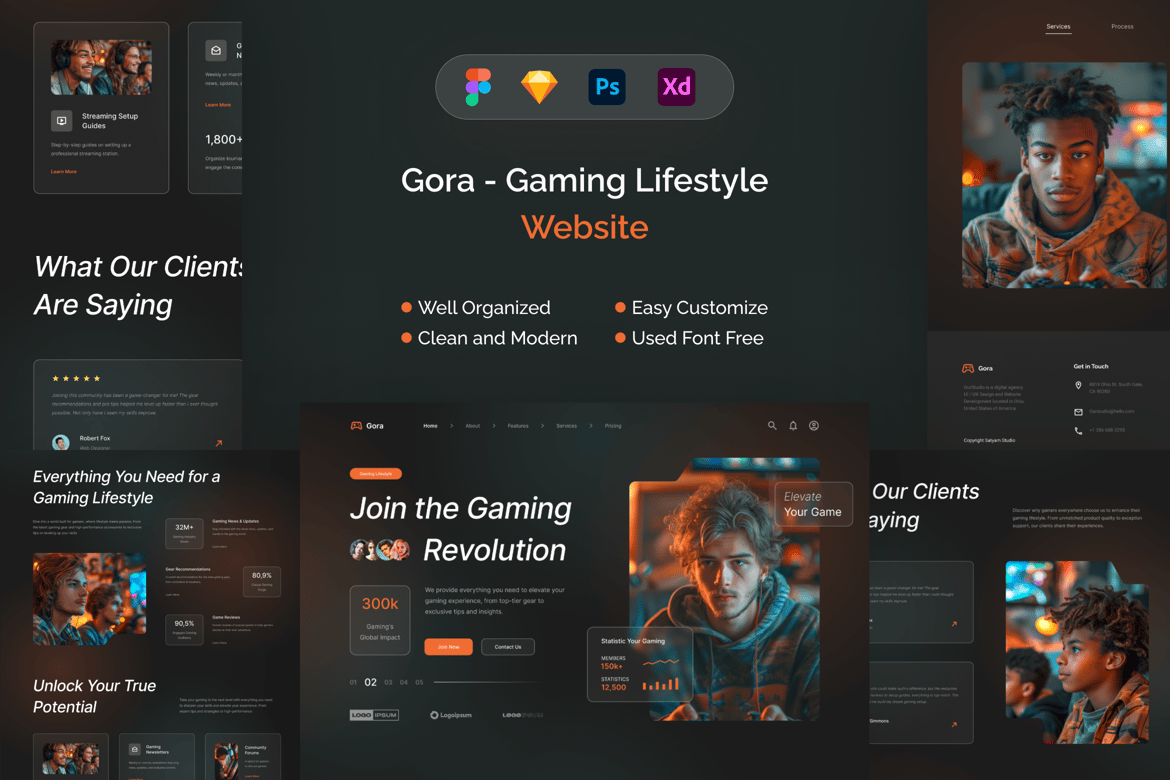This screenshot has height=780, width=1170.
Task: Click the chevron after About
Action: 494,425
